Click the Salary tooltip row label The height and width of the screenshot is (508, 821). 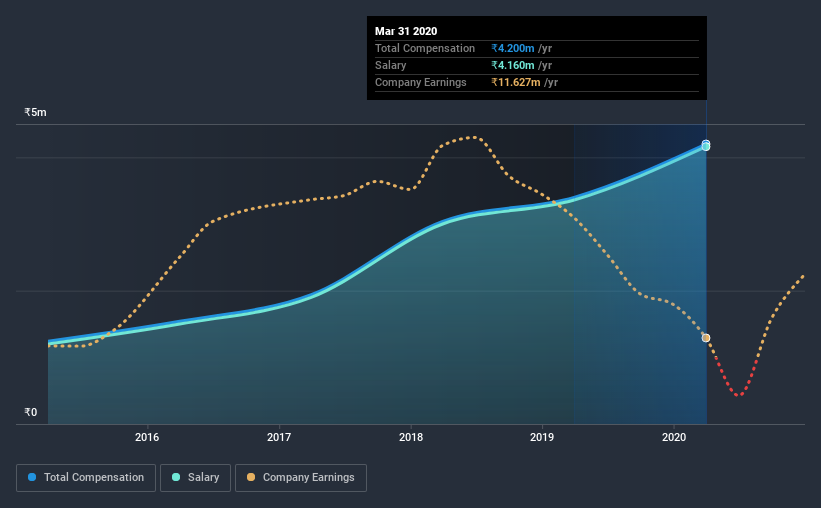click(x=391, y=65)
